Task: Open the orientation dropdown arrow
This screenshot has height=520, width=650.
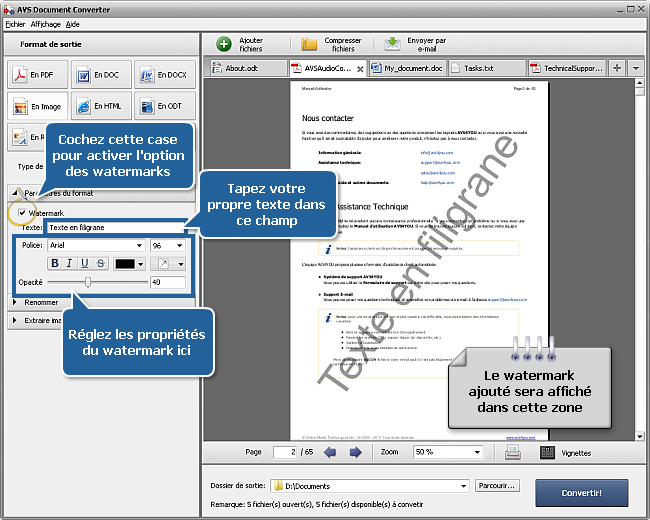Action: [180, 264]
